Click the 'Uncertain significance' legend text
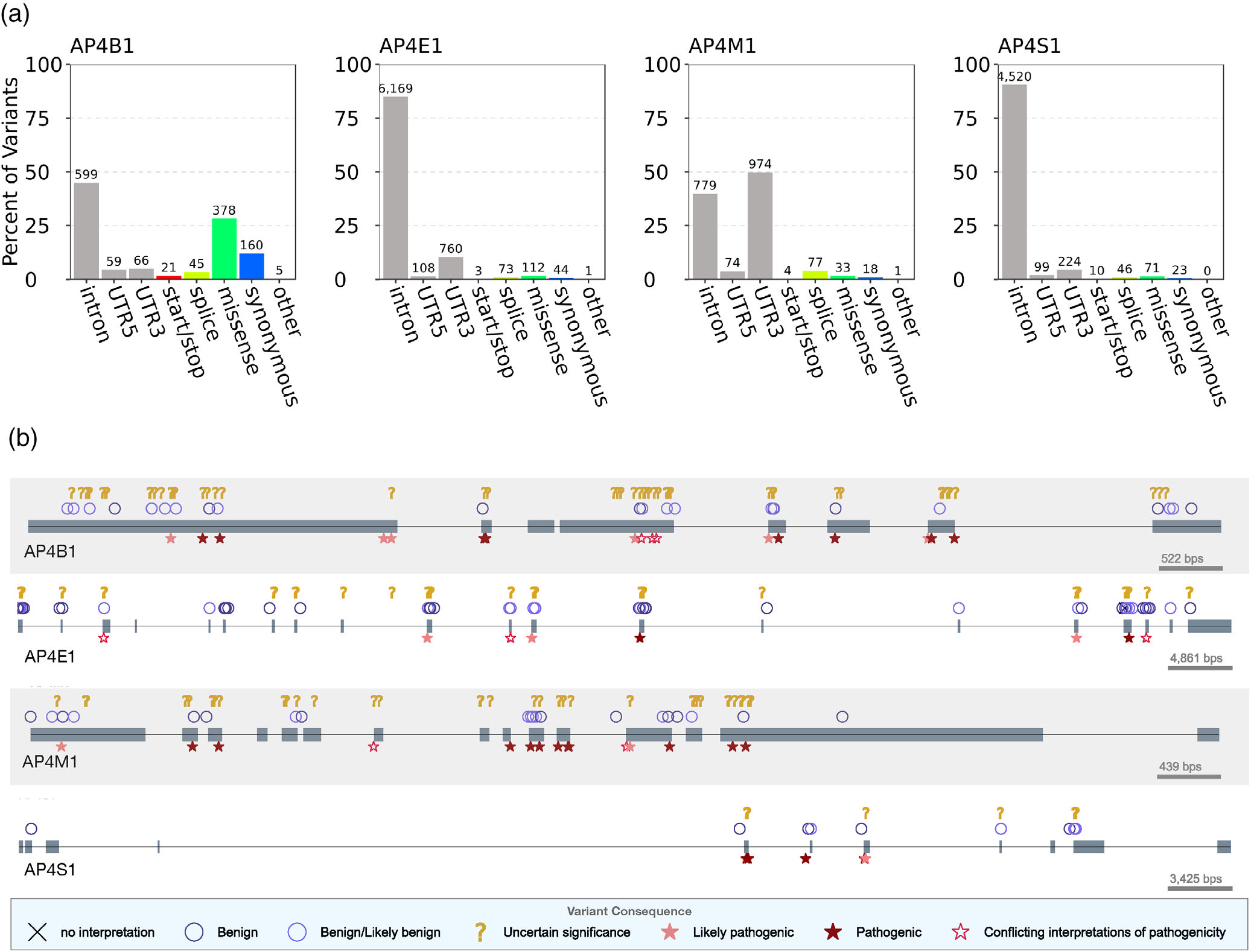Image resolution: width=1251 pixels, height=952 pixels. point(567,932)
